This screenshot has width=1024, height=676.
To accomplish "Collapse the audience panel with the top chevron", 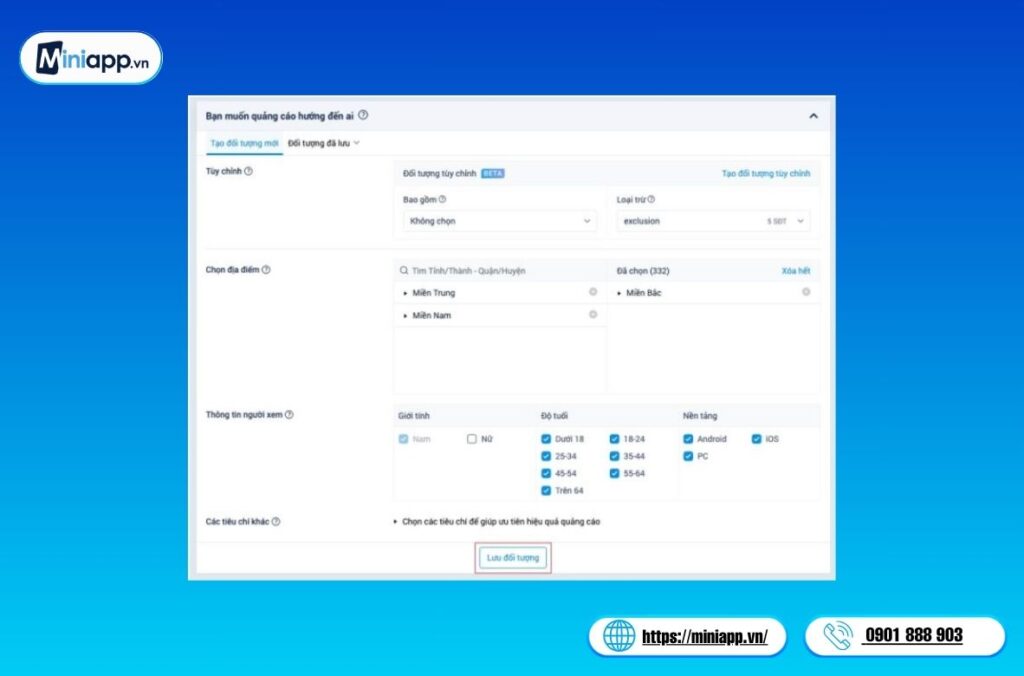I will pyautogui.click(x=813, y=116).
